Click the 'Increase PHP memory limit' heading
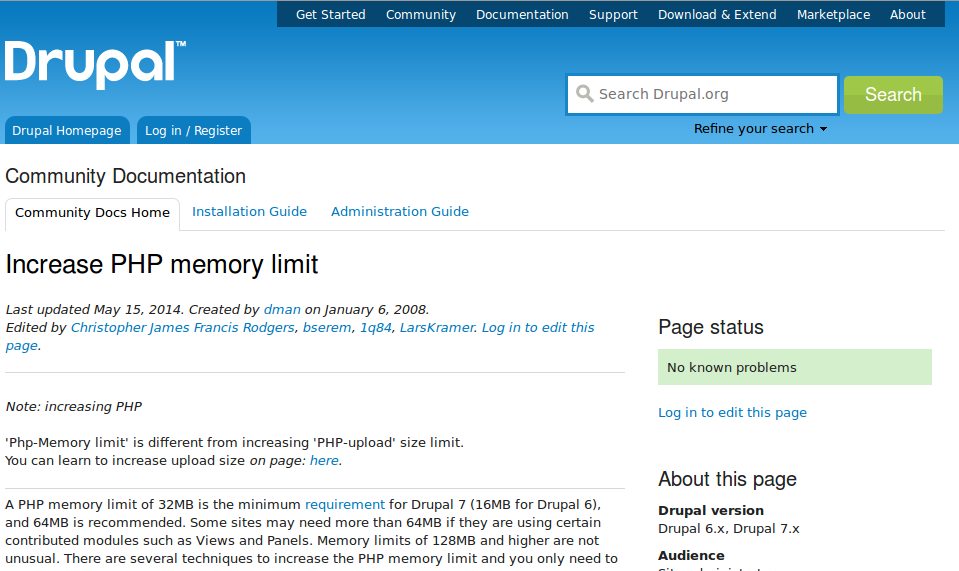 [x=161, y=265]
